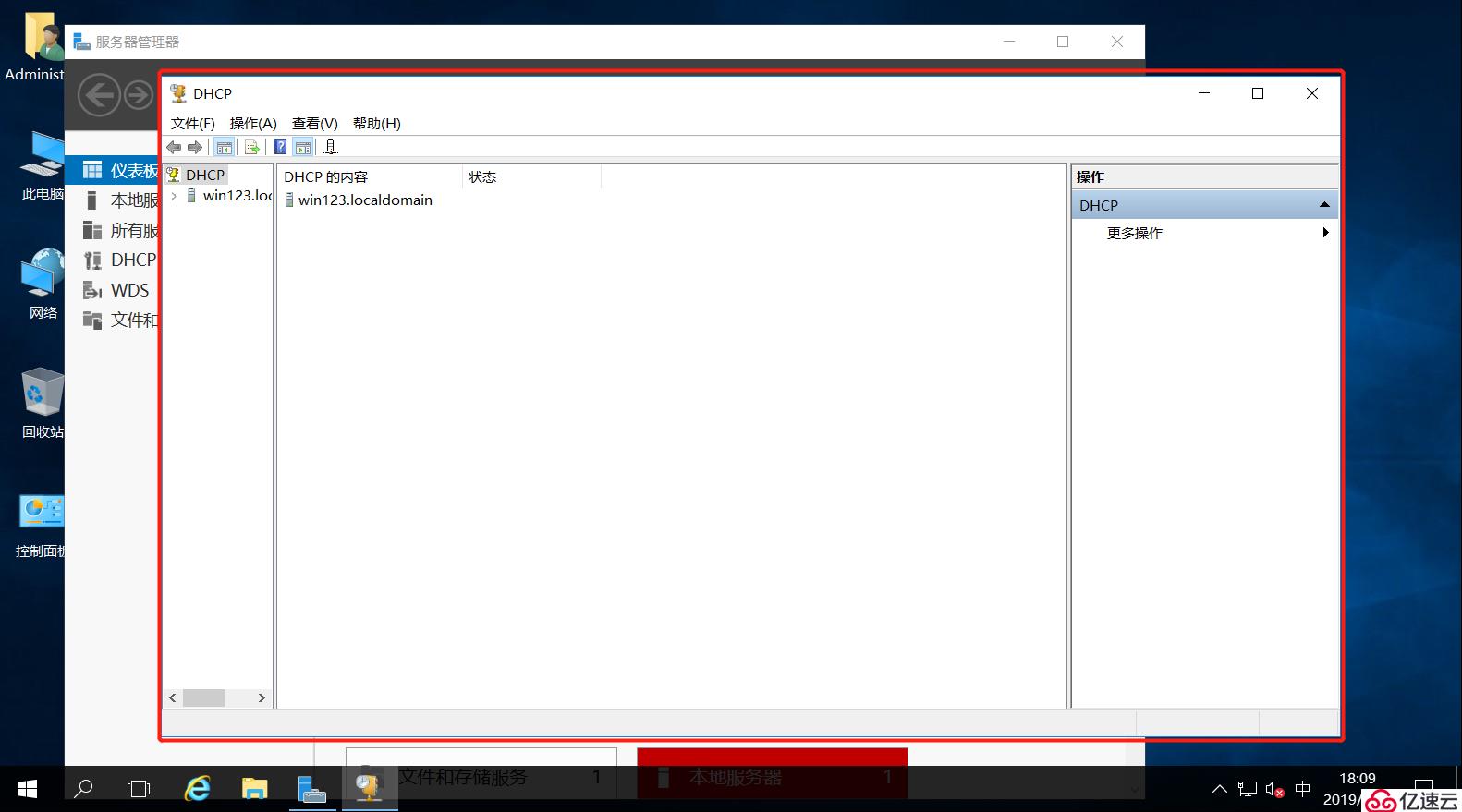
Task: Minimize the DHCP window
Action: tap(1204, 93)
